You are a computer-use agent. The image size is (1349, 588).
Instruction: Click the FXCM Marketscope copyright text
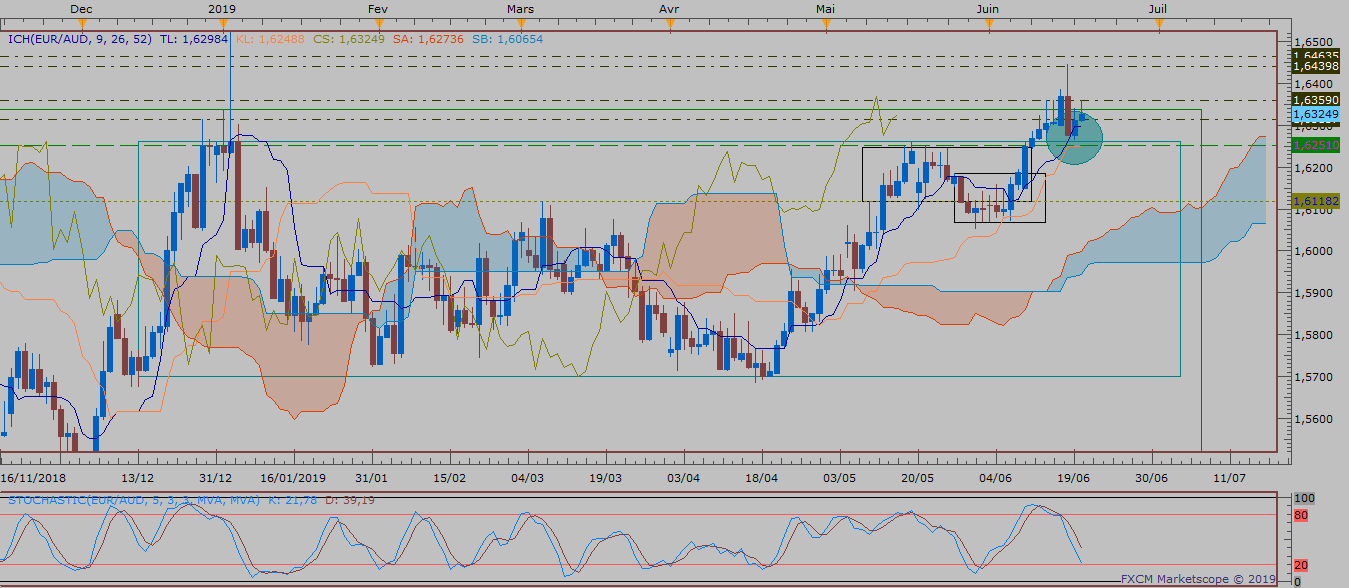(x=1198, y=578)
